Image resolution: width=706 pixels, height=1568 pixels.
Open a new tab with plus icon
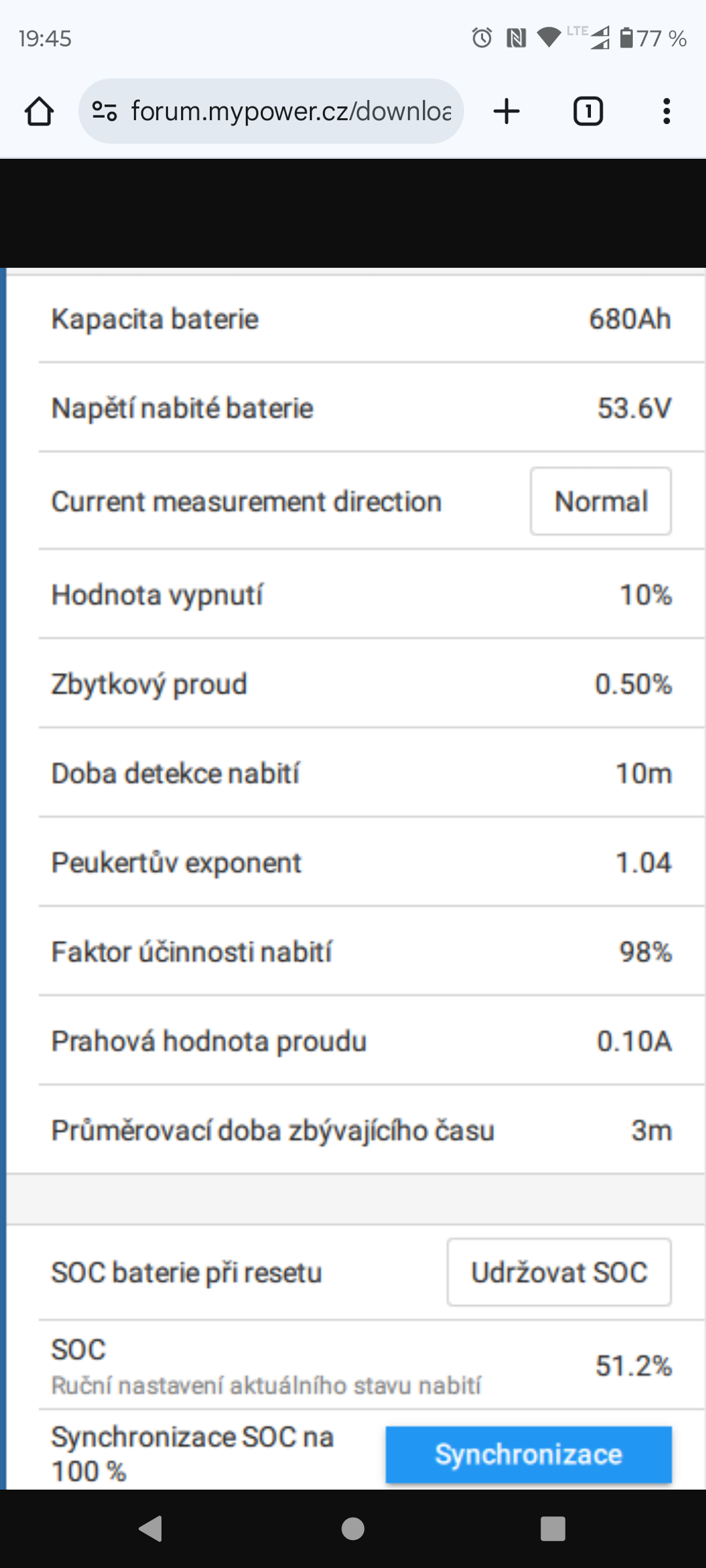pyautogui.click(x=507, y=111)
